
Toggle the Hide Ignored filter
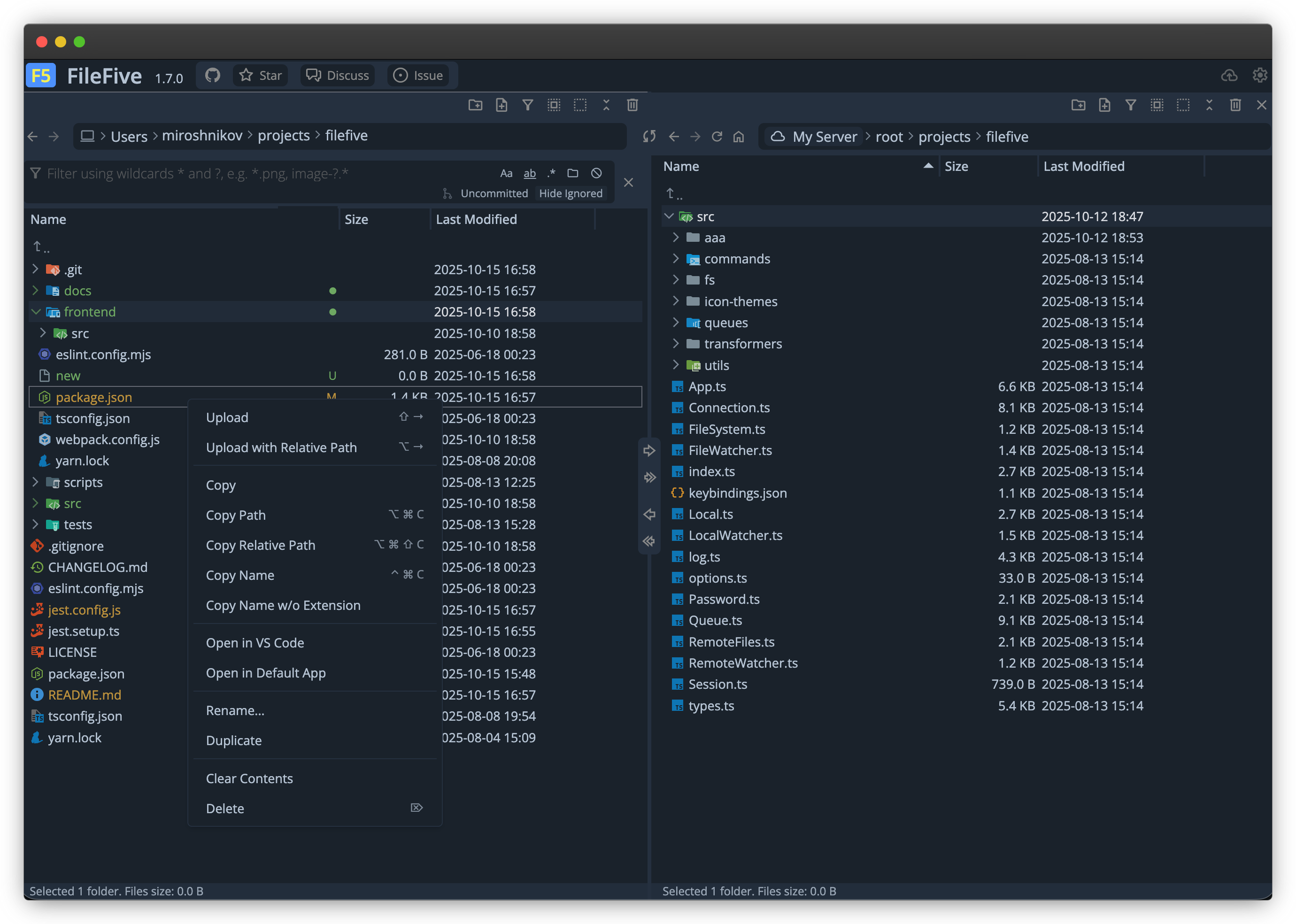click(x=571, y=193)
